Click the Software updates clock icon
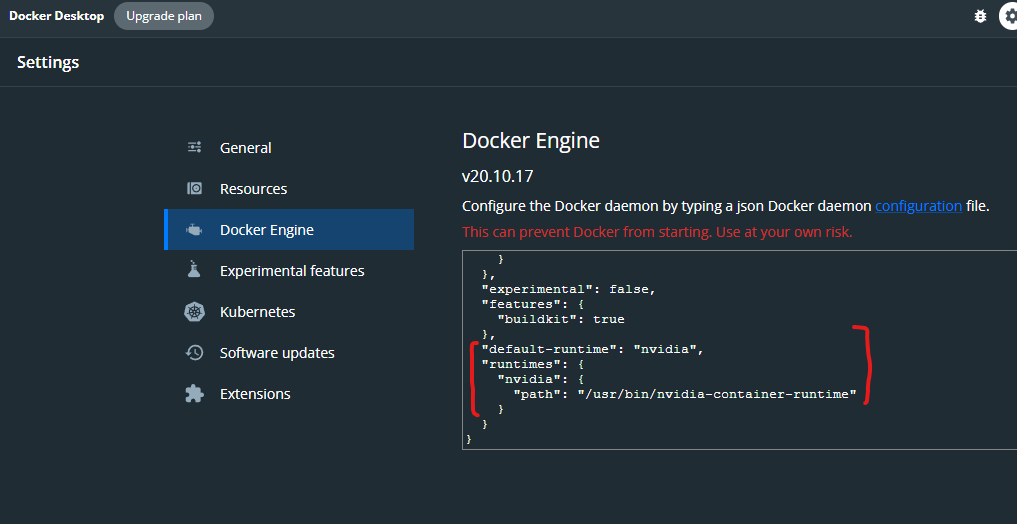 click(195, 353)
